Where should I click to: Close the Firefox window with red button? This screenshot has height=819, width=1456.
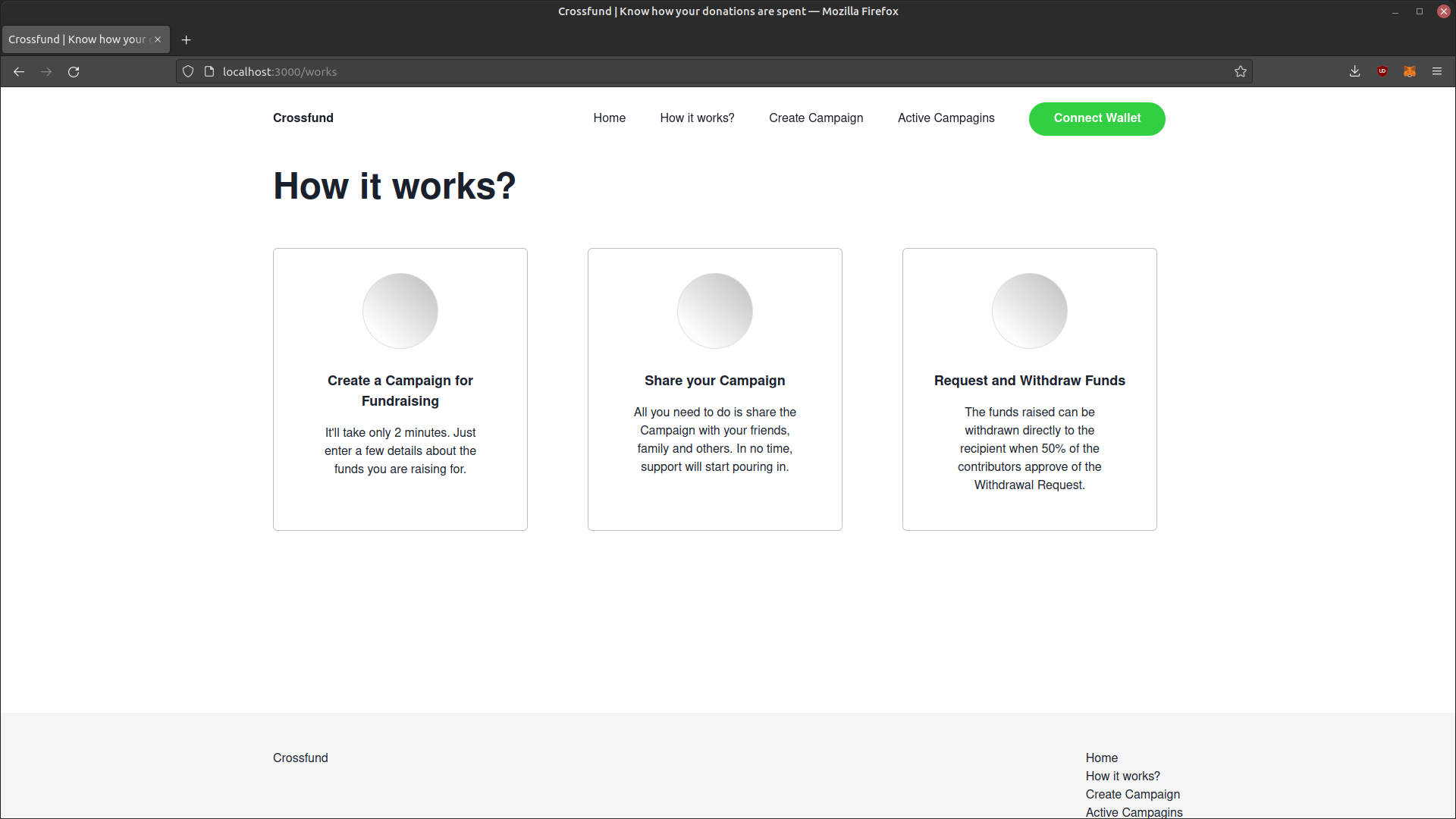coord(1444,11)
